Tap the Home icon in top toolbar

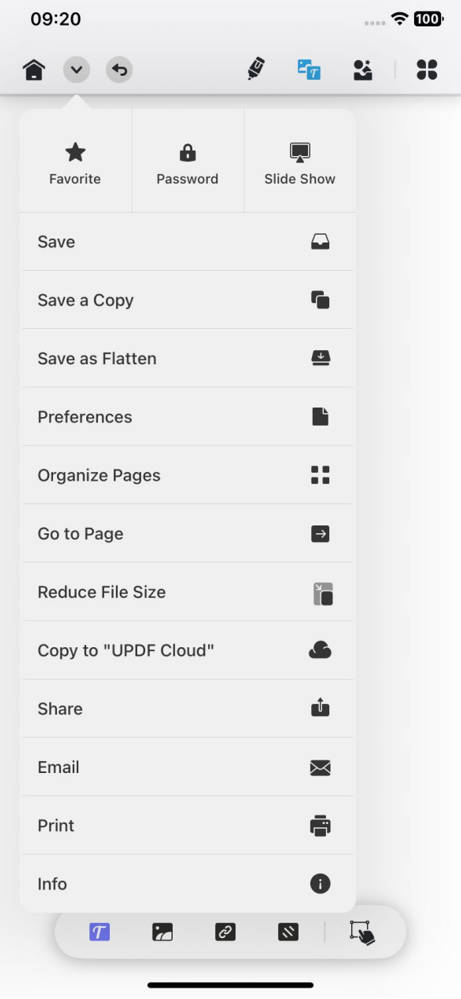34,69
